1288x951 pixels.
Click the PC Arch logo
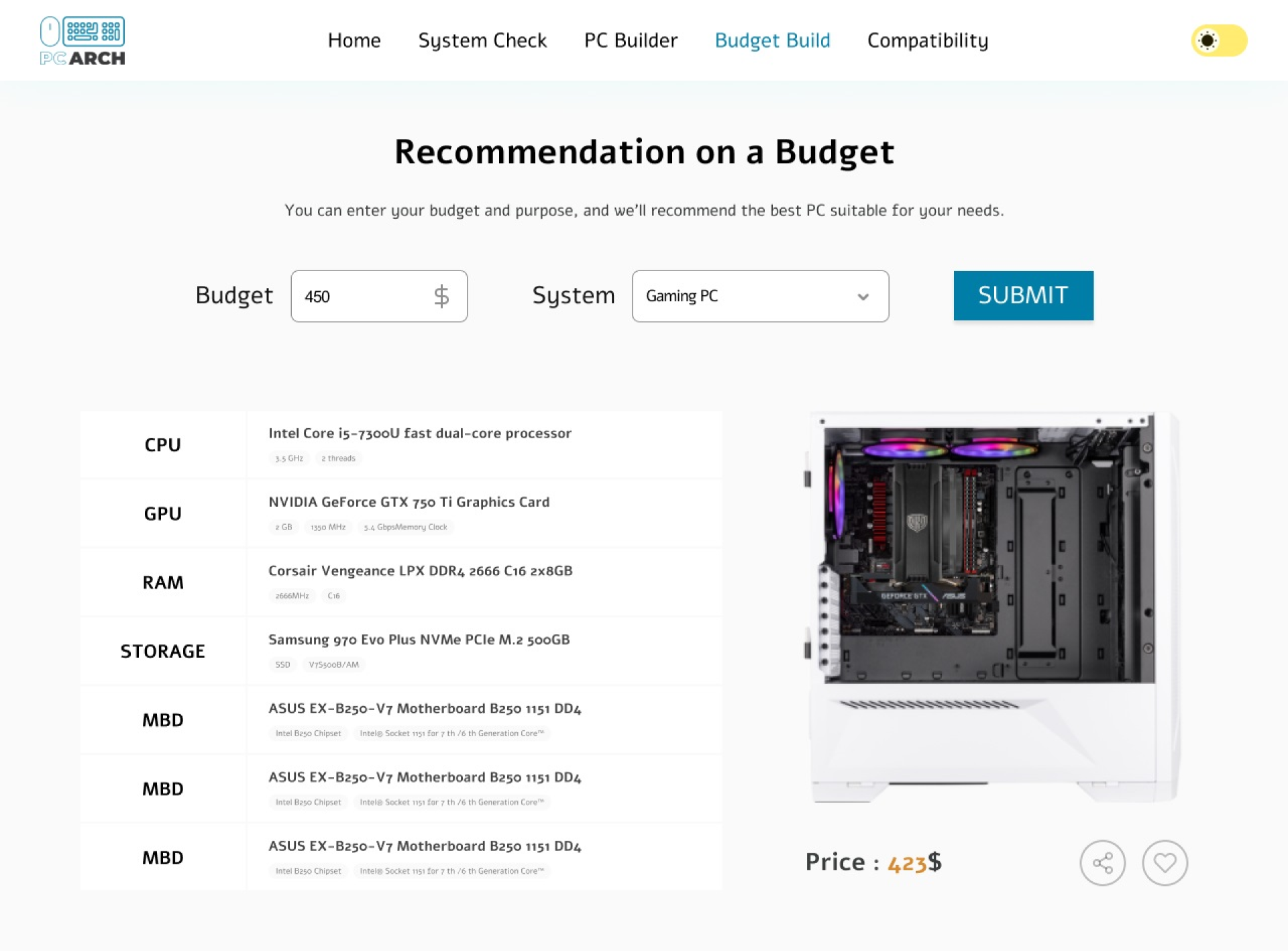tap(82, 41)
